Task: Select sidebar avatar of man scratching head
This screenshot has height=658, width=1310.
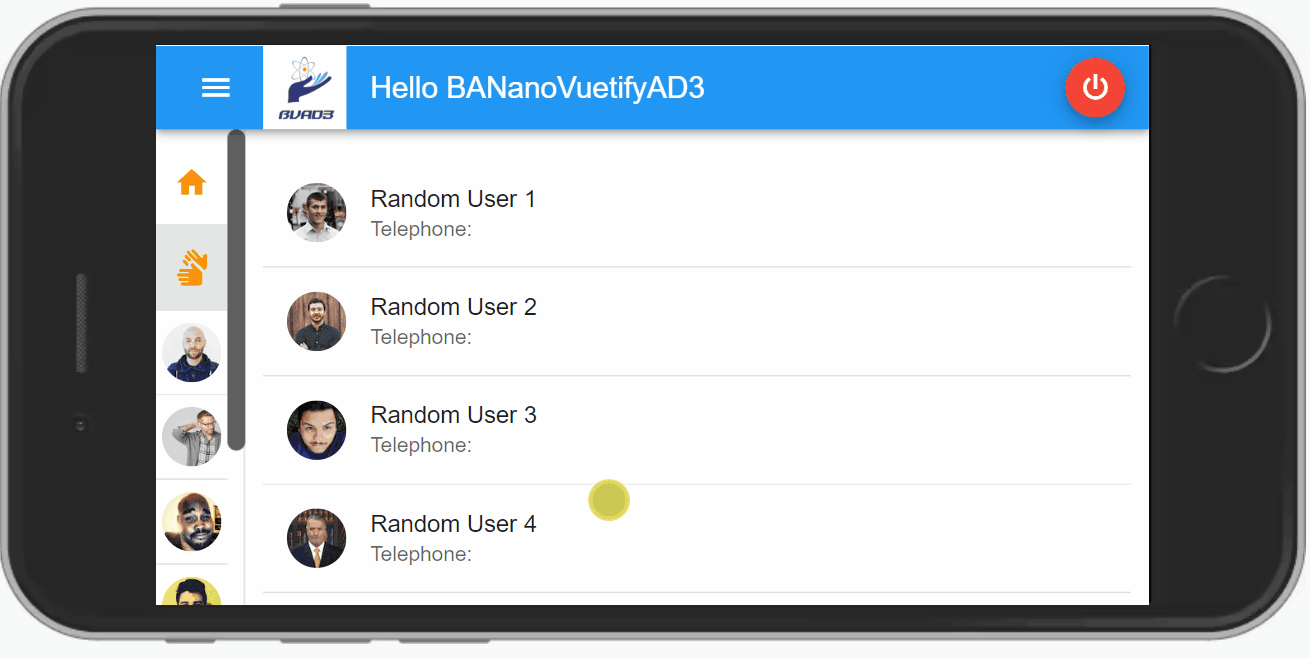Action: (x=191, y=437)
